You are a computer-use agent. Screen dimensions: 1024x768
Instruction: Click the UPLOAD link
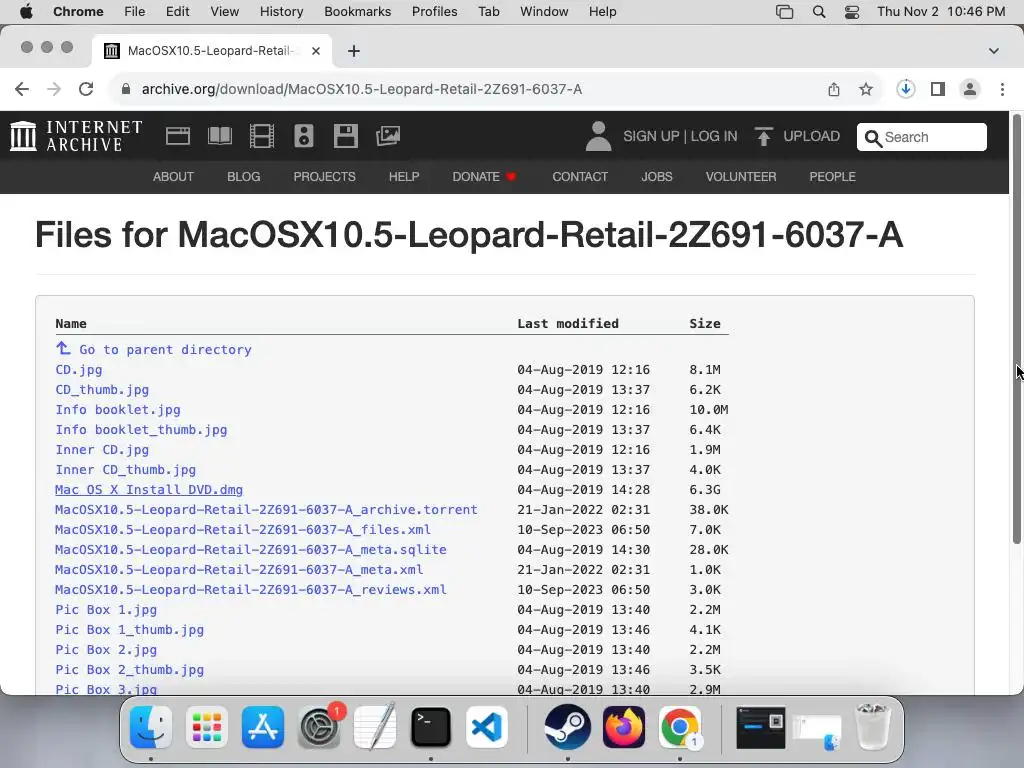812,136
